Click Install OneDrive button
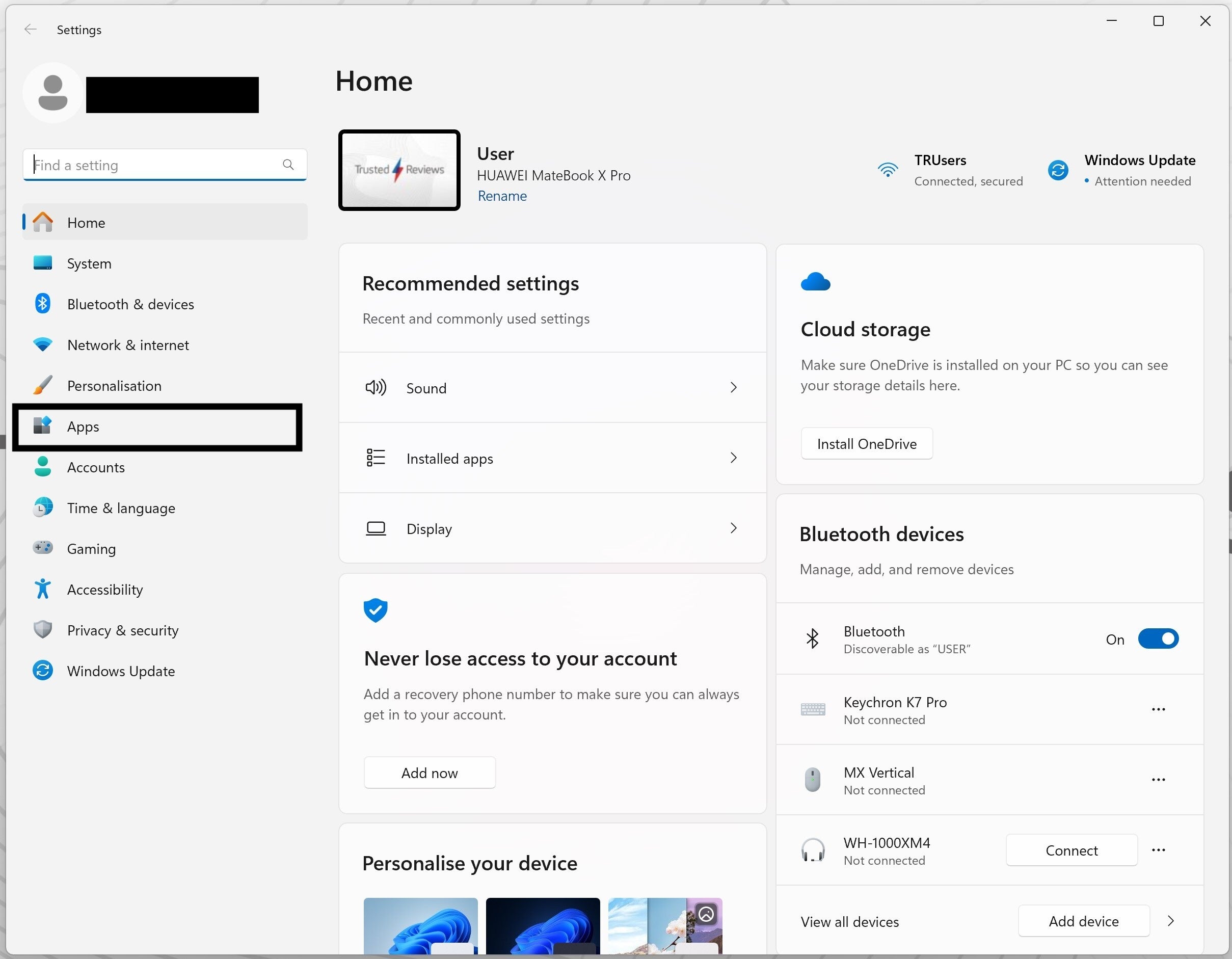 (x=867, y=444)
